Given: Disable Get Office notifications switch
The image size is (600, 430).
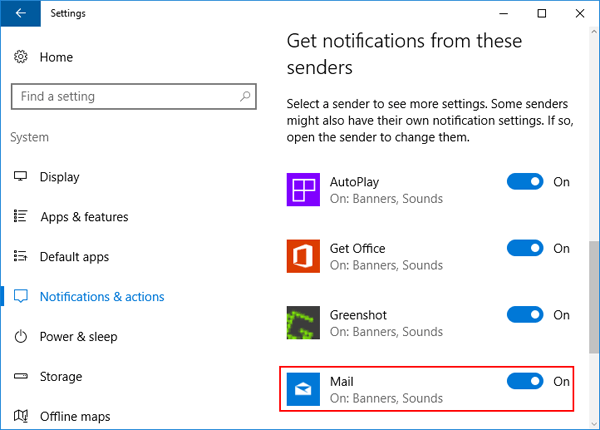Looking at the screenshot, I should [526, 248].
